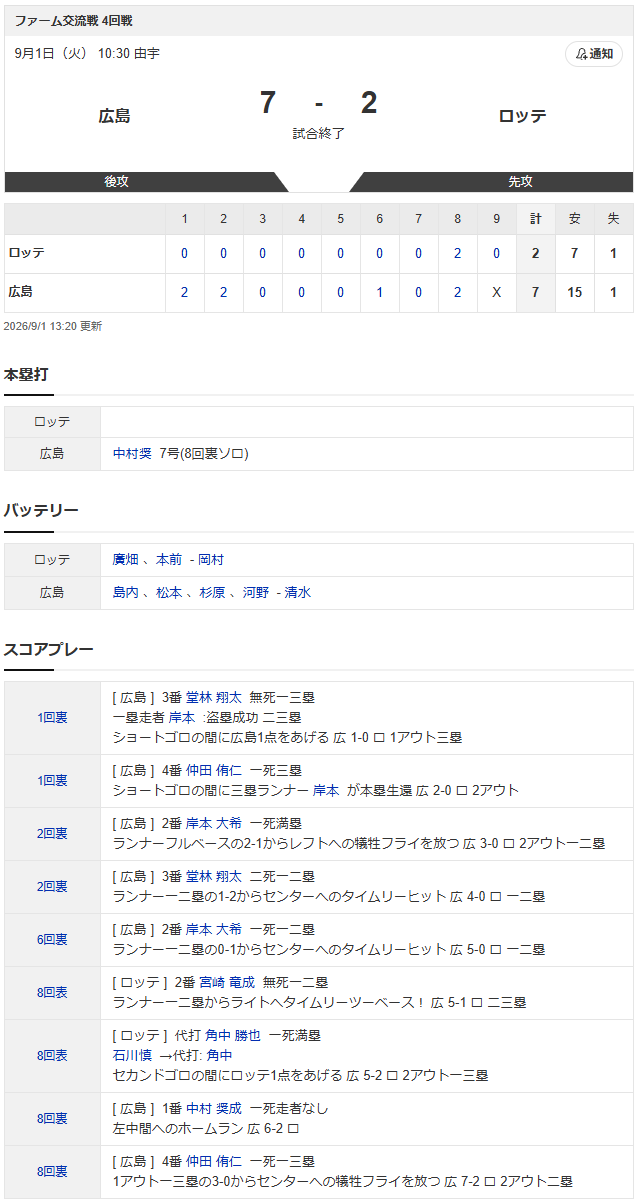Open 岸本 in 本塁生還 scoring line
This screenshot has height=1201, width=637.
(326, 791)
